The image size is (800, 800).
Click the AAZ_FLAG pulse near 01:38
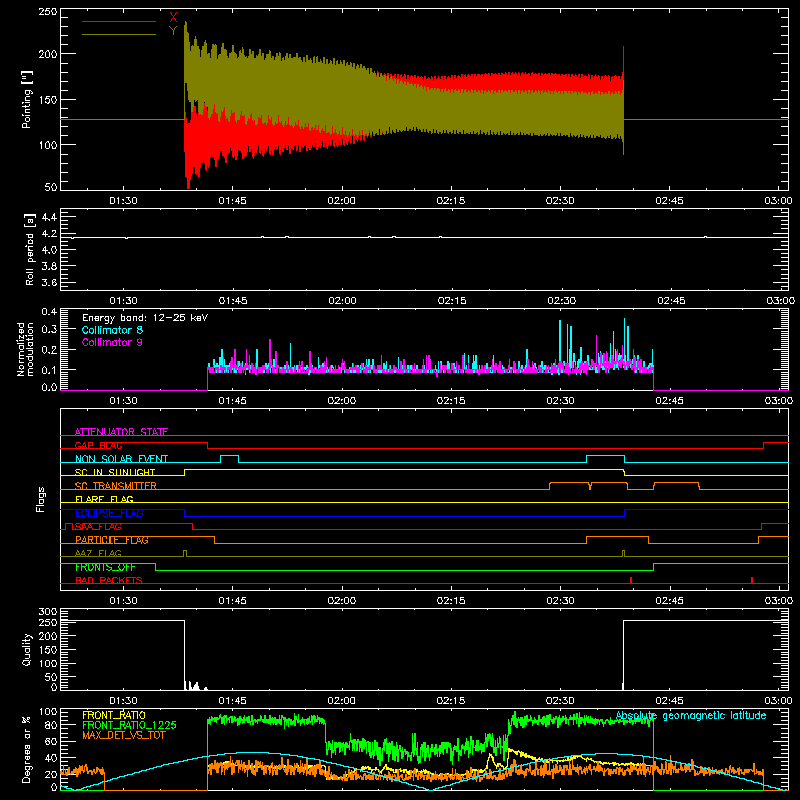[185, 554]
